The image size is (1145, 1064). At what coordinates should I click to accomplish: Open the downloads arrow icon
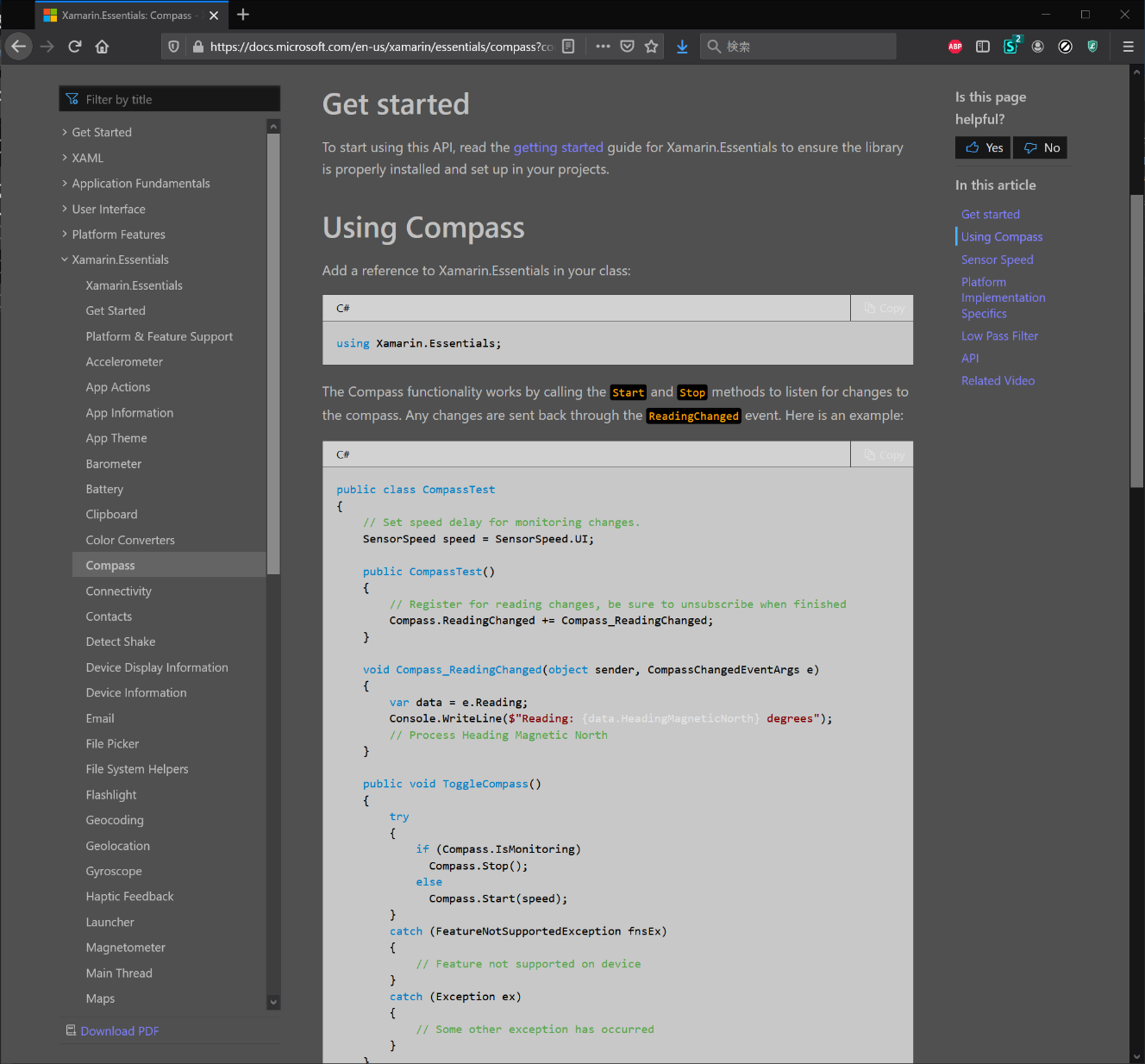point(682,47)
